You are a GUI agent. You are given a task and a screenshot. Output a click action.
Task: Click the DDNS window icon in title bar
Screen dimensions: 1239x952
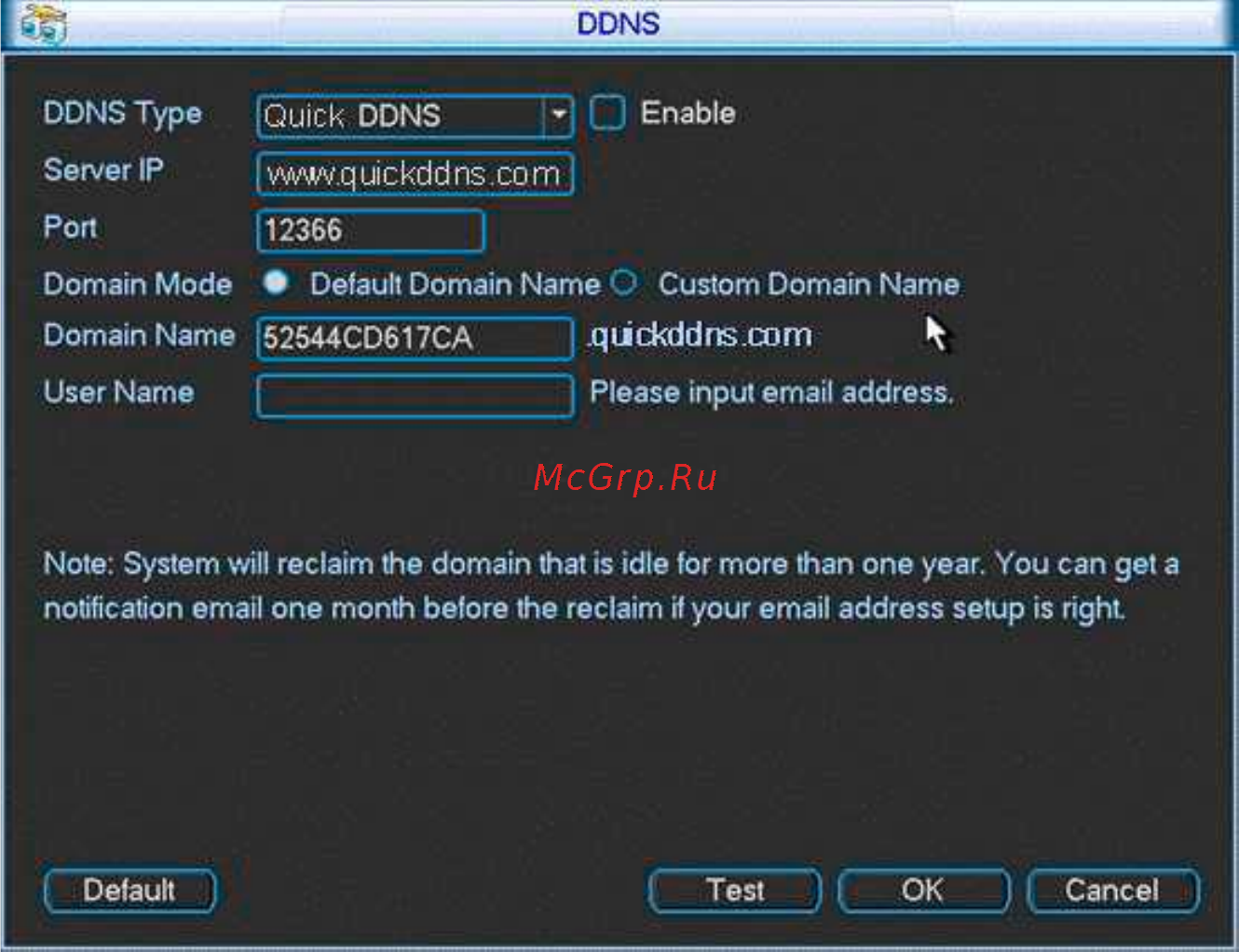coord(43,24)
